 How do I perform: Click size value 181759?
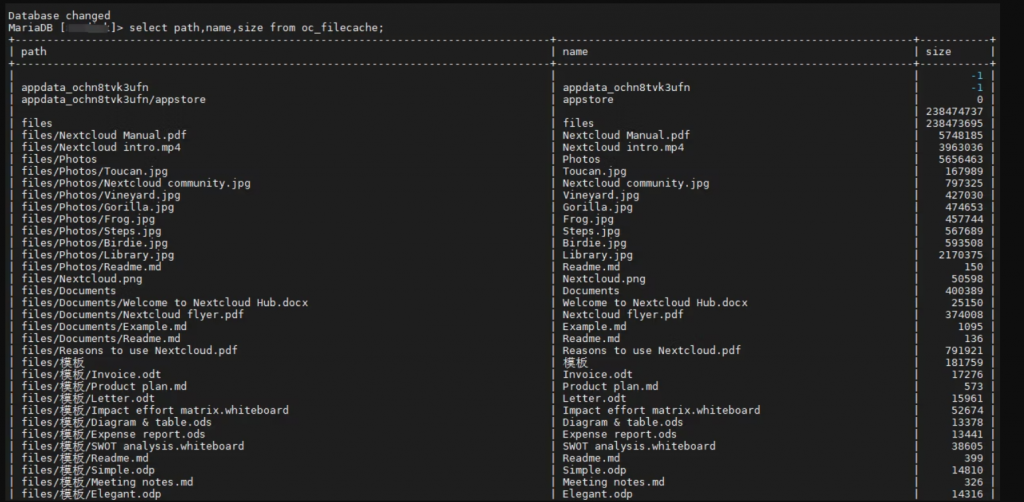(x=964, y=363)
